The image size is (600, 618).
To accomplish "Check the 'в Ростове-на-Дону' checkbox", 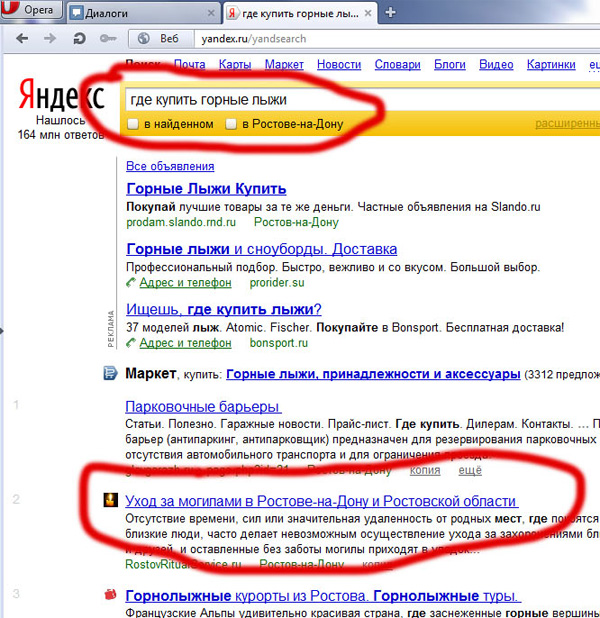I will [x=231, y=124].
